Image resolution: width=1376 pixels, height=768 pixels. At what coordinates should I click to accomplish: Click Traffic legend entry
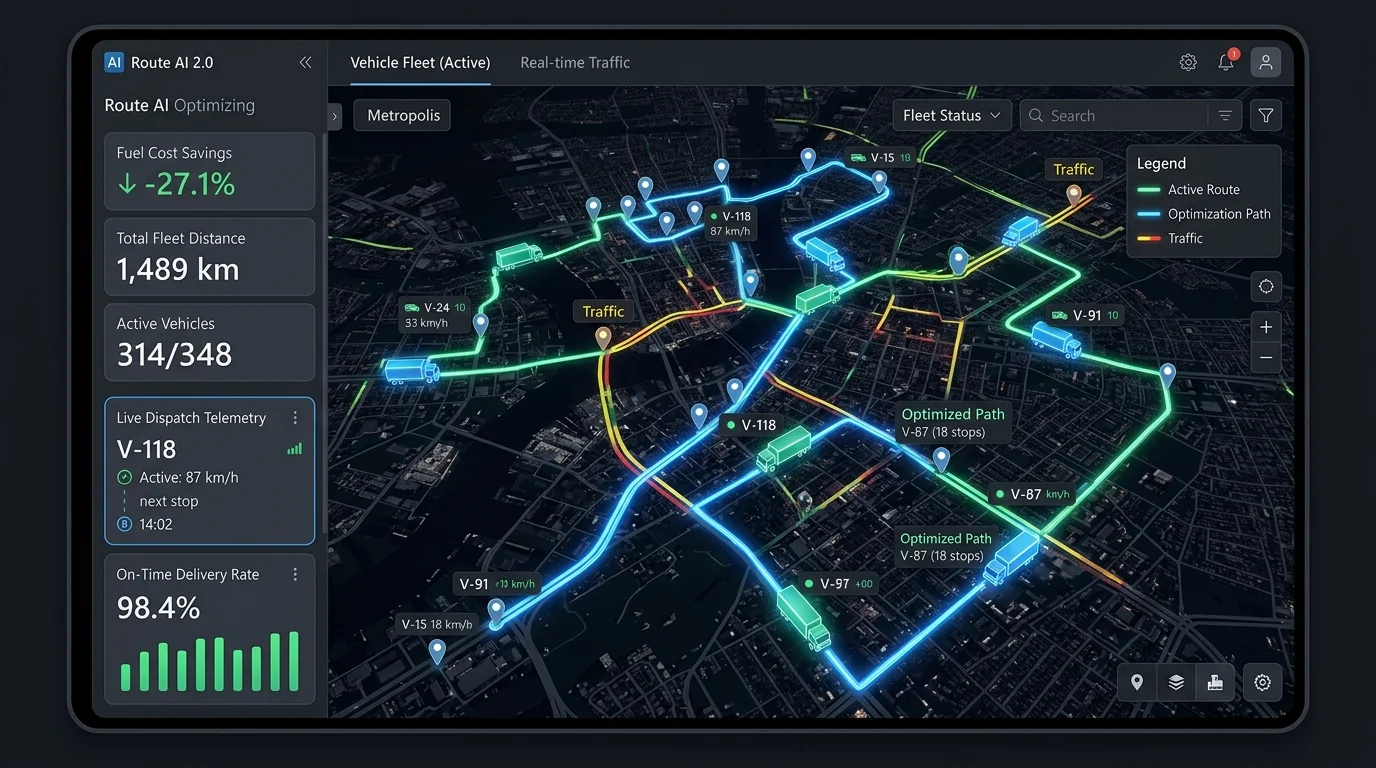[x=1170, y=238]
